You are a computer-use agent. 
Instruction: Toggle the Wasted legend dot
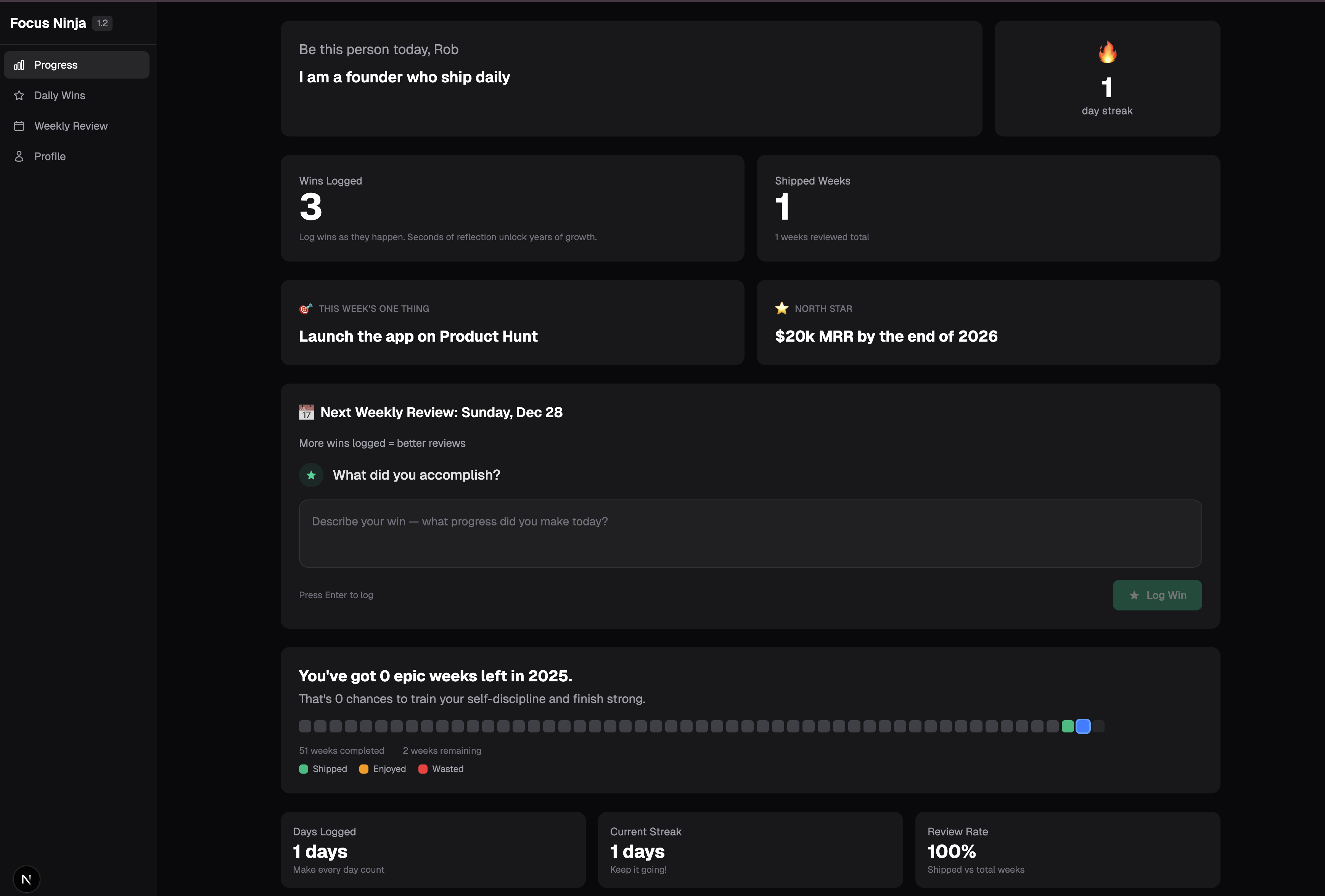423,769
